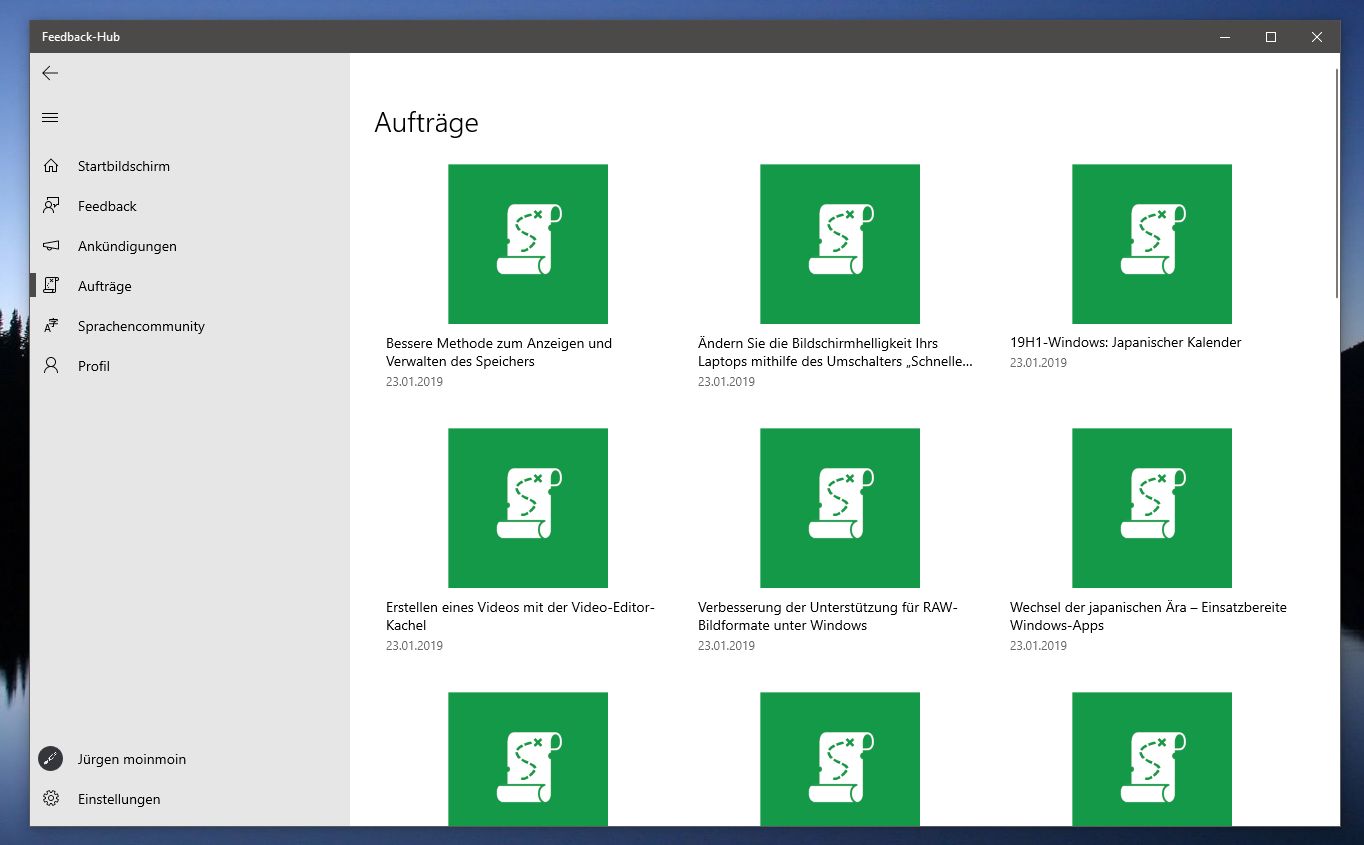Open account Jürgen moinmoin

coord(190,759)
